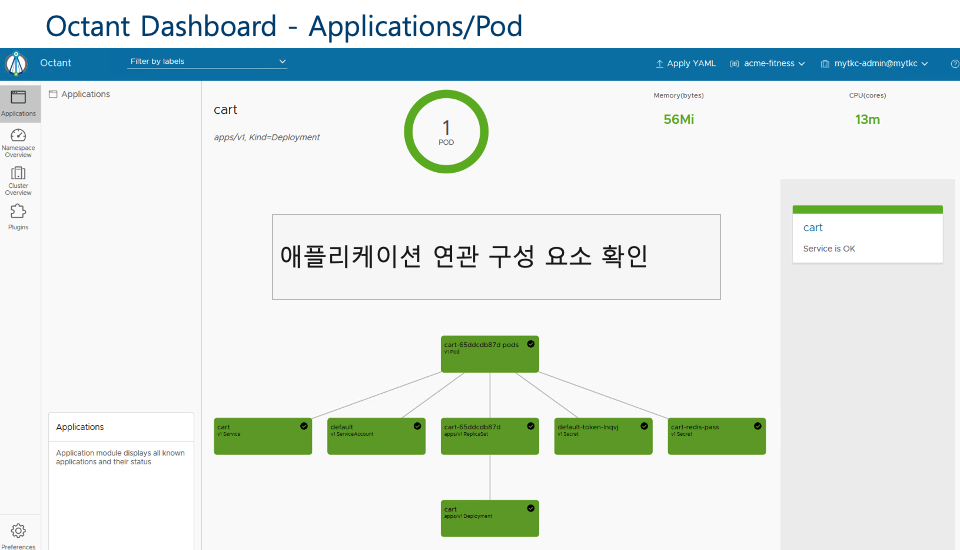Select the cart Deployment graph node
Screen dimensions: 960x550
coord(490,518)
